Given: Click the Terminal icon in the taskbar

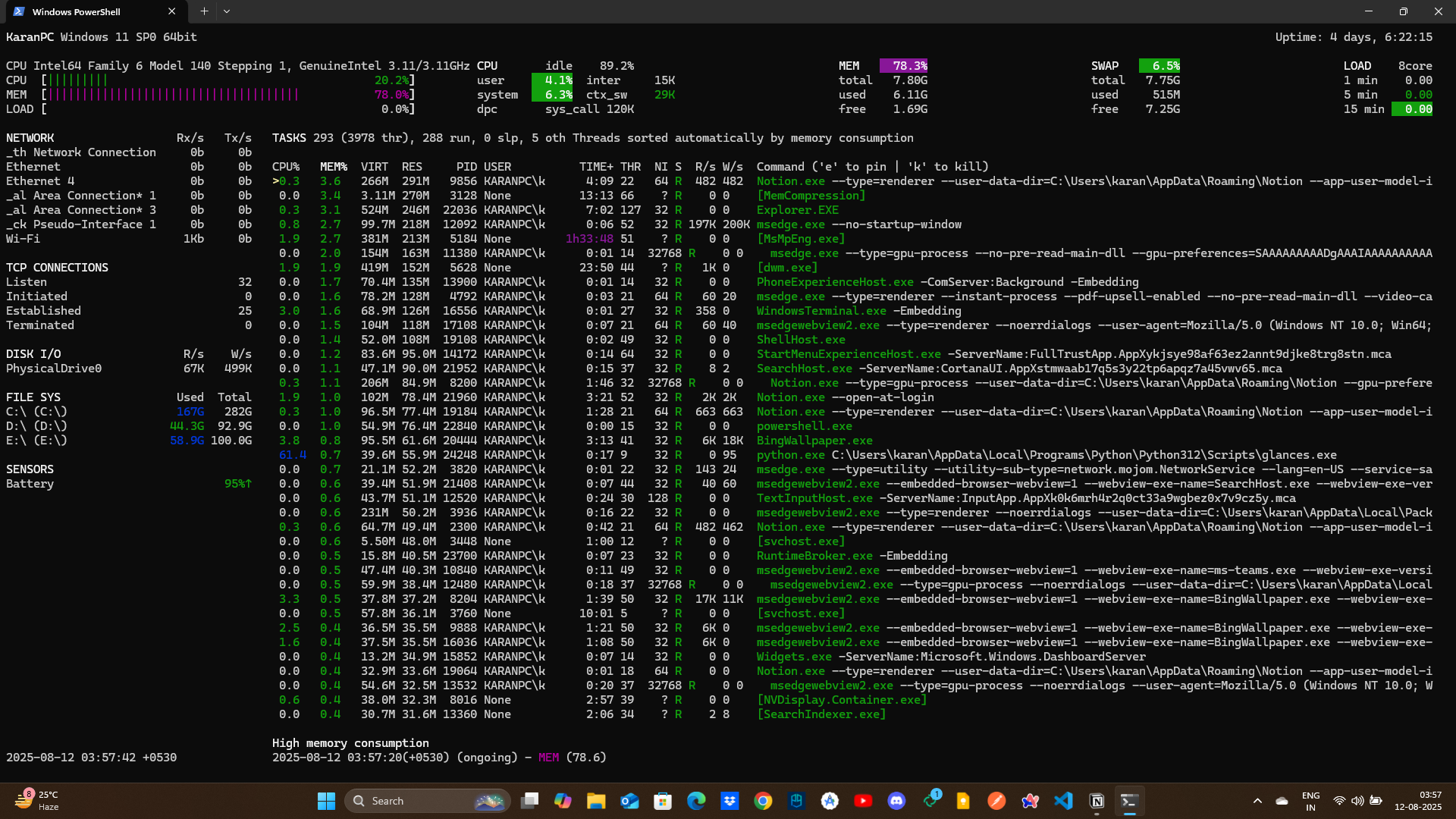Looking at the screenshot, I should [1130, 801].
